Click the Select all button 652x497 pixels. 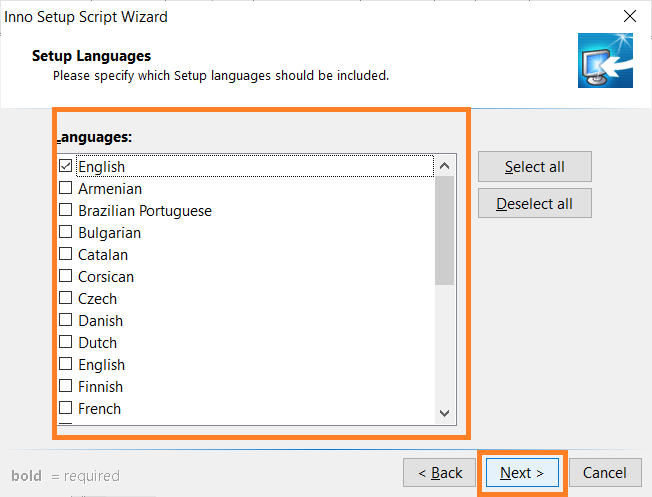pos(535,167)
